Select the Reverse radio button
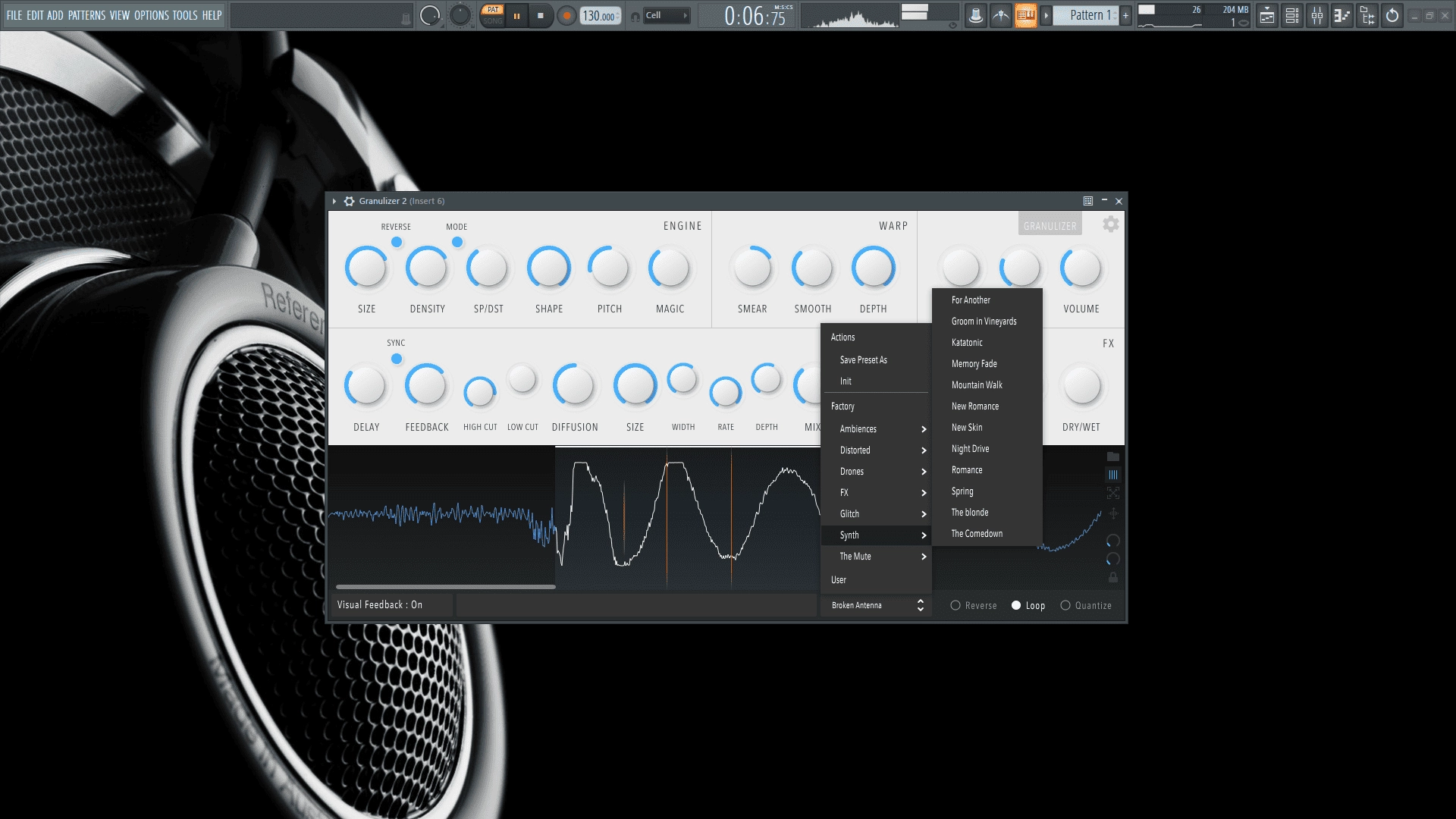1456x819 pixels. click(x=955, y=605)
